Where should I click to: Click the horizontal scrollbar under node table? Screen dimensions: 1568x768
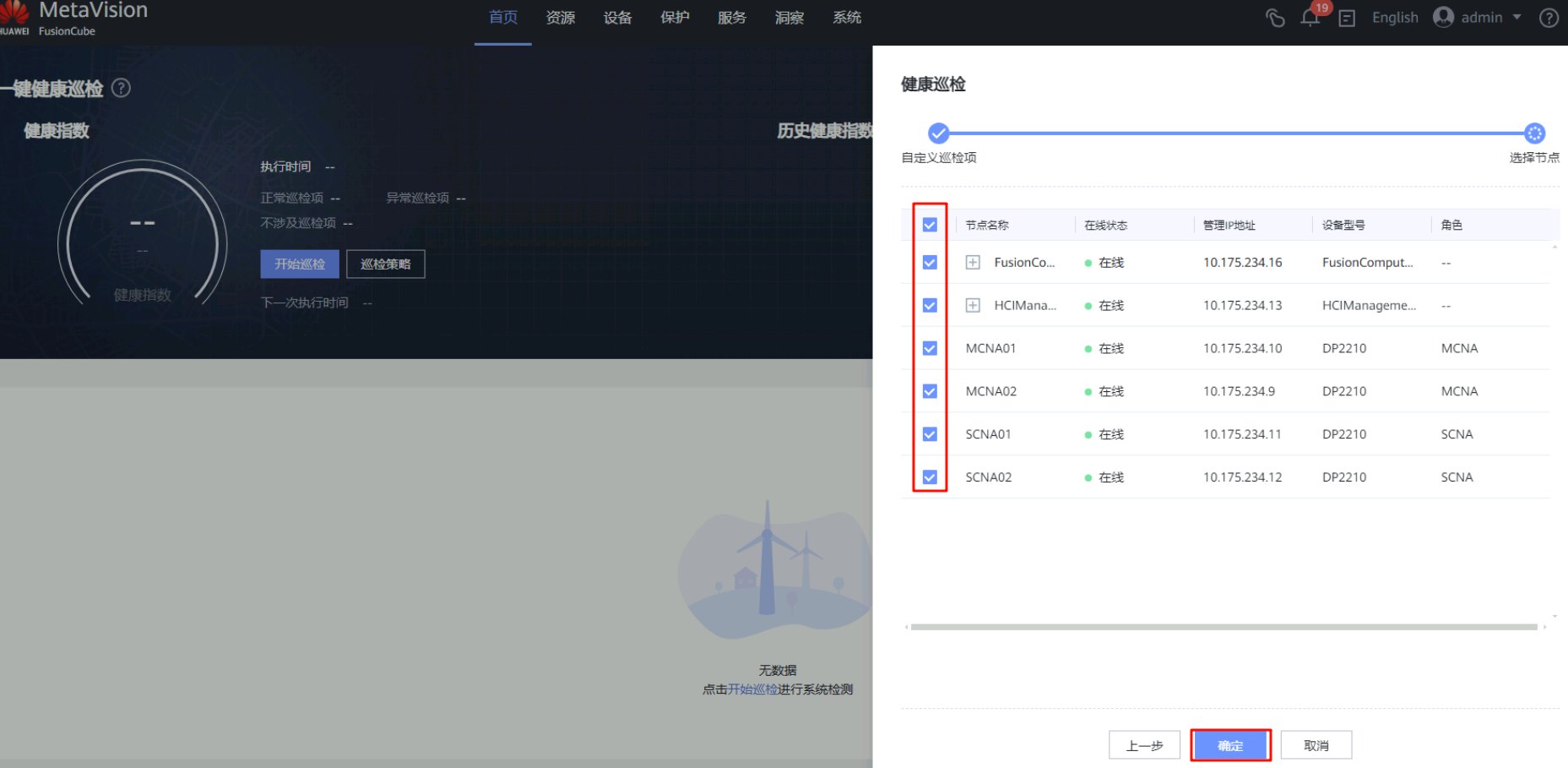point(1223,627)
